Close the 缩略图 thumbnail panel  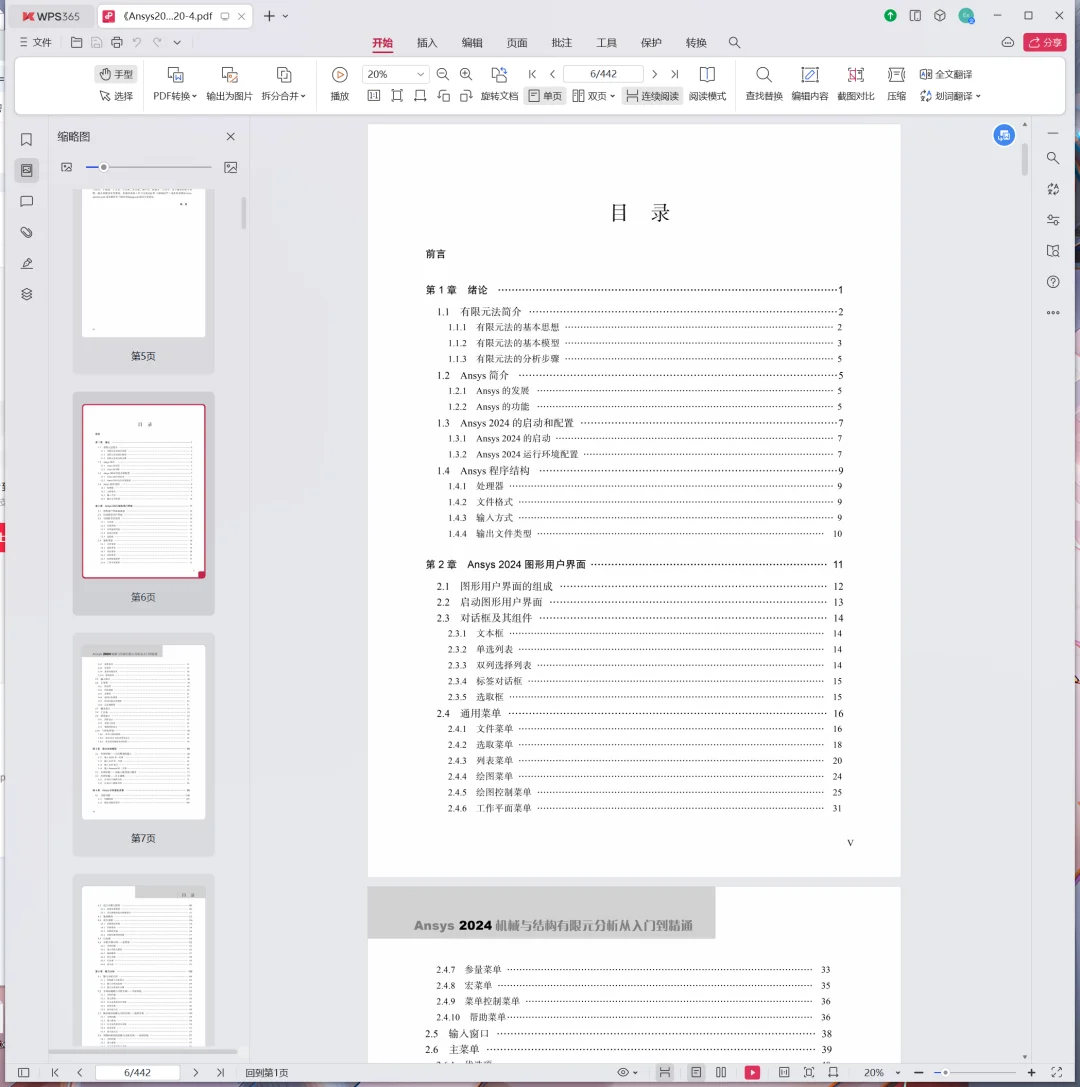[x=231, y=137]
